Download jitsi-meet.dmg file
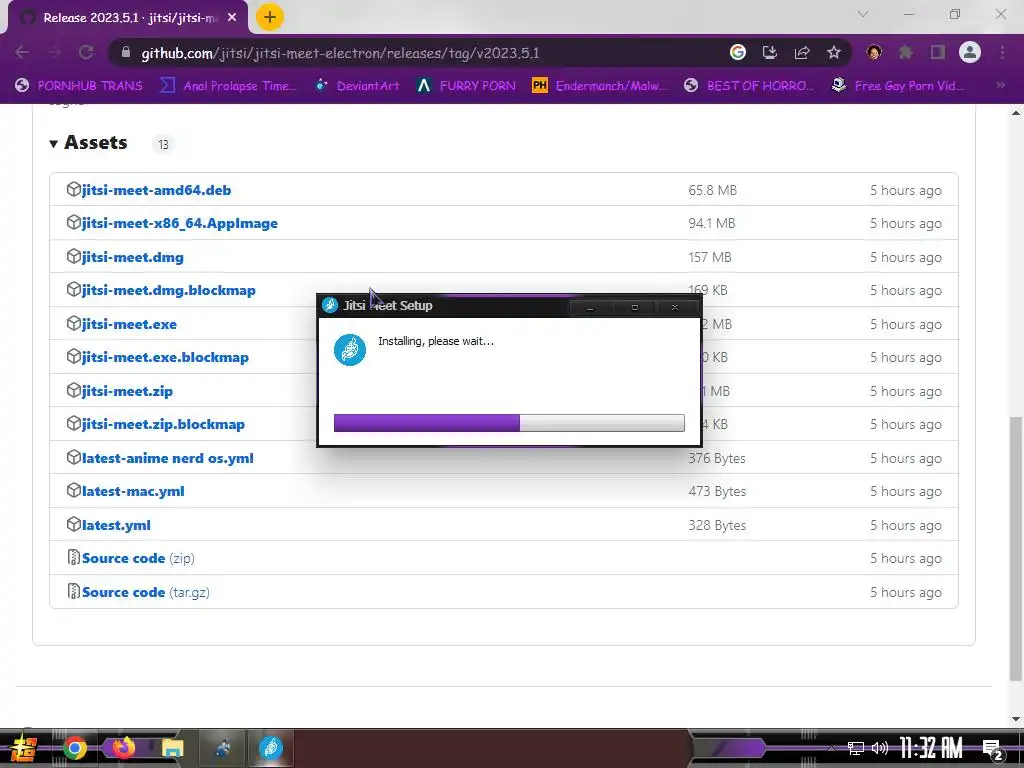The width and height of the screenshot is (1024, 768). coord(133,257)
